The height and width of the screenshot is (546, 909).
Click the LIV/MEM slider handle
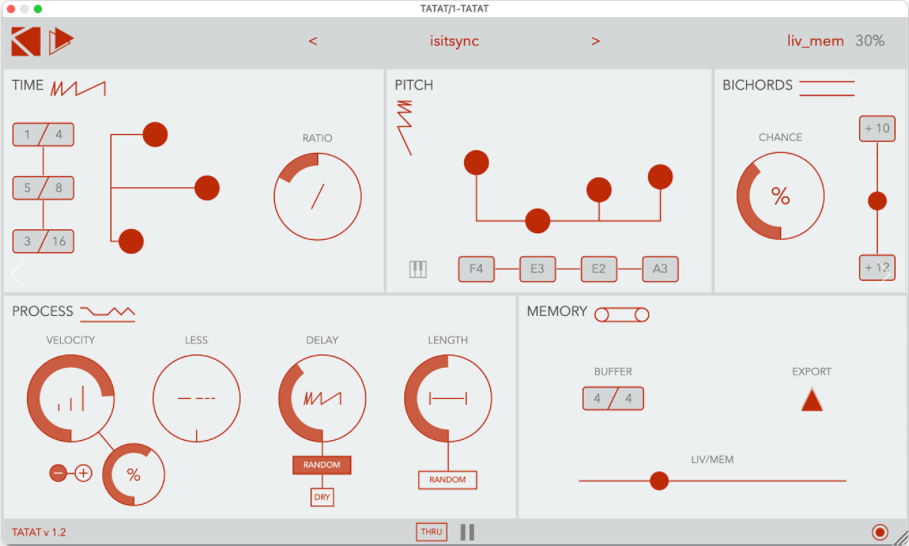(659, 481)
